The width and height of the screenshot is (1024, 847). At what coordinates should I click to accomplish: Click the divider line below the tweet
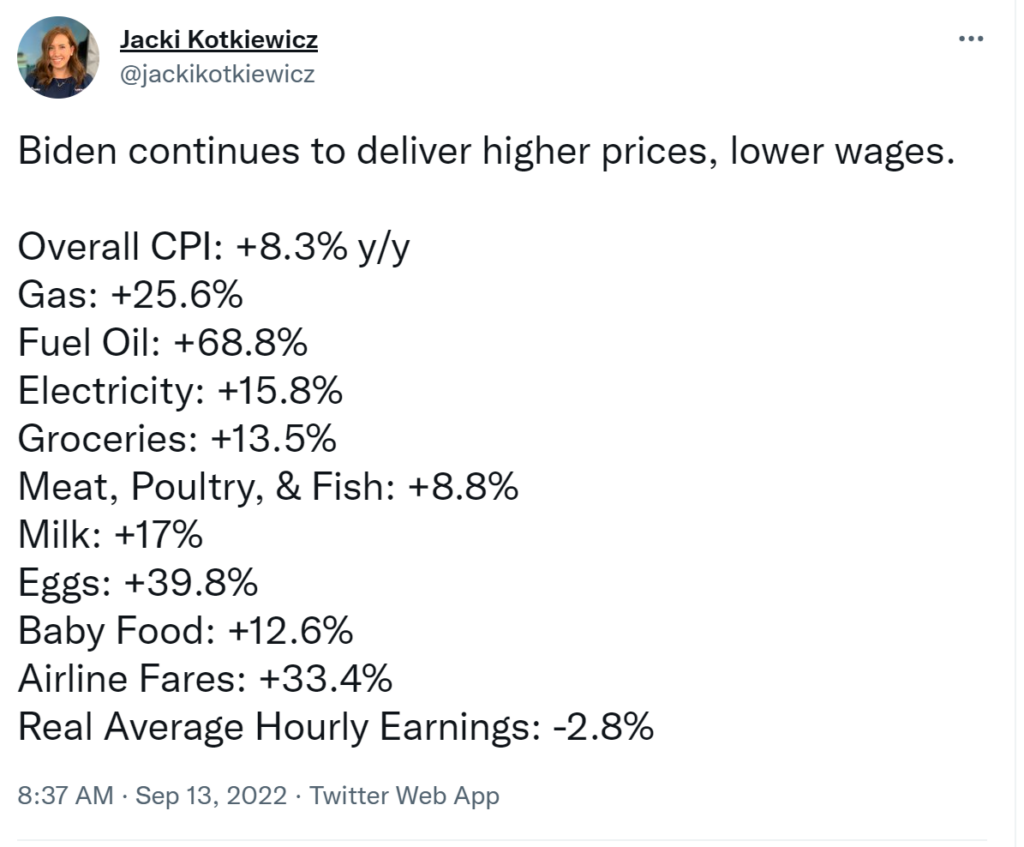click(502, 840)
